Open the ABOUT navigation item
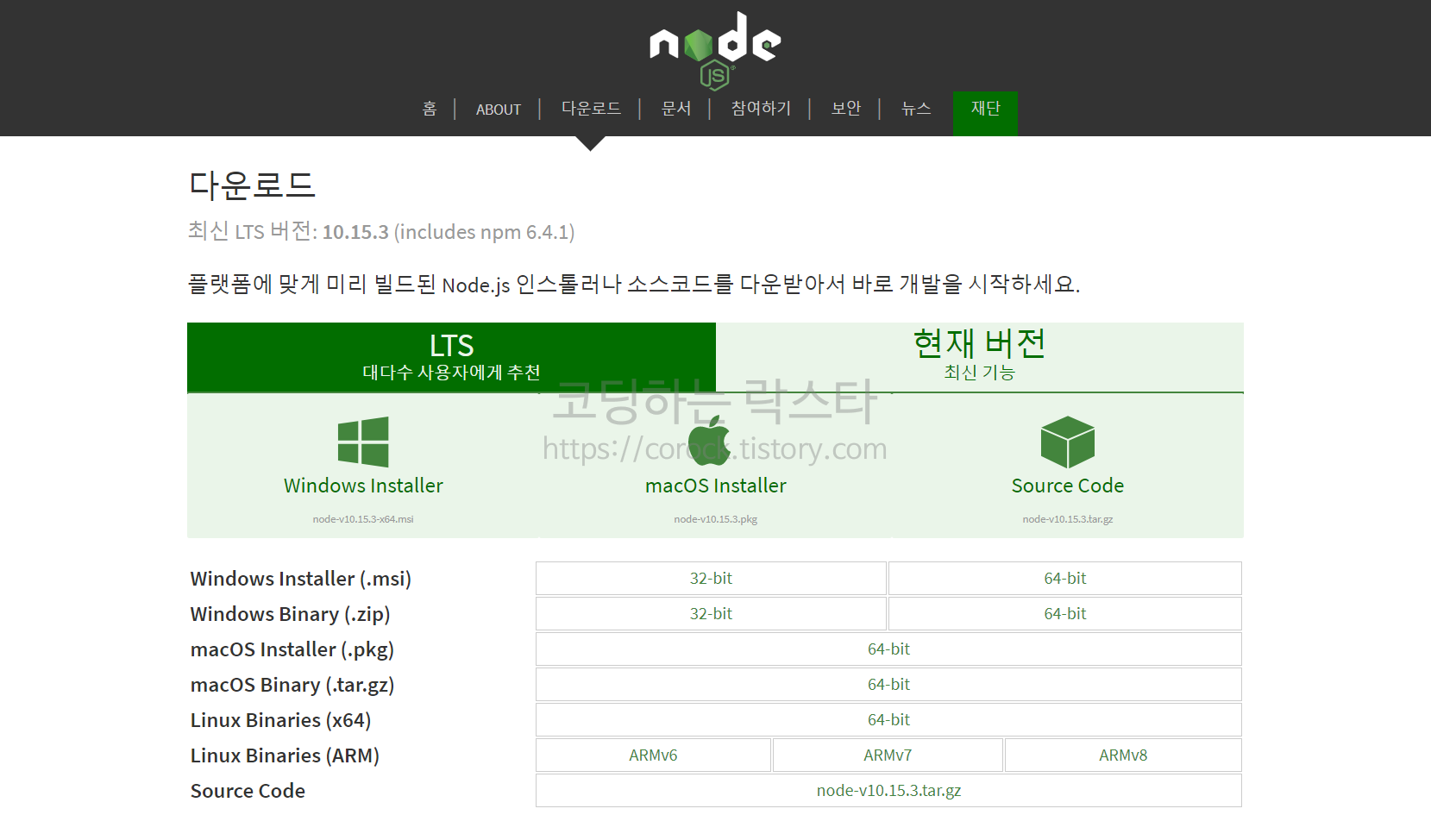This screenshot has height=840, width=1431. (x=499, y=110)
